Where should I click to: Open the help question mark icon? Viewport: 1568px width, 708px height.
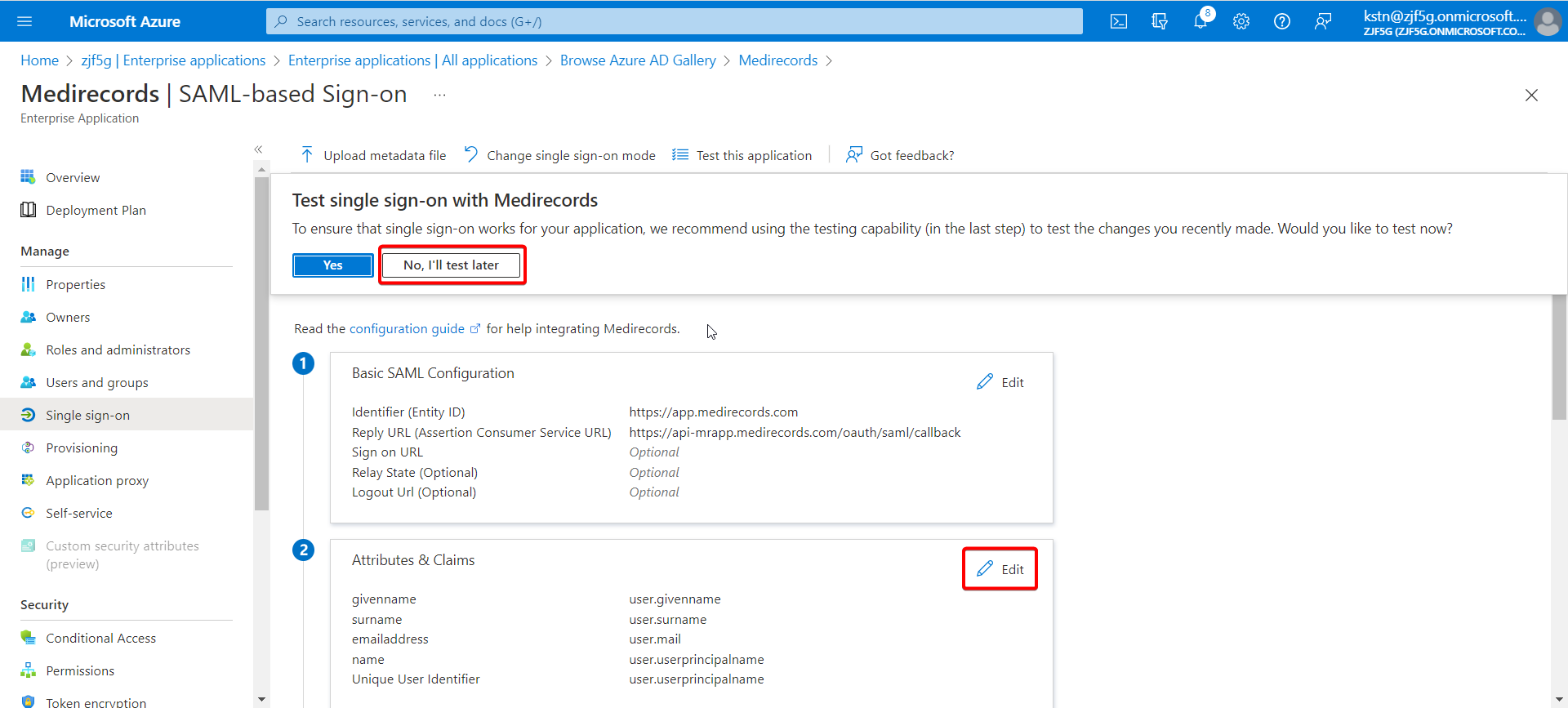click(x=1282, y=21)
